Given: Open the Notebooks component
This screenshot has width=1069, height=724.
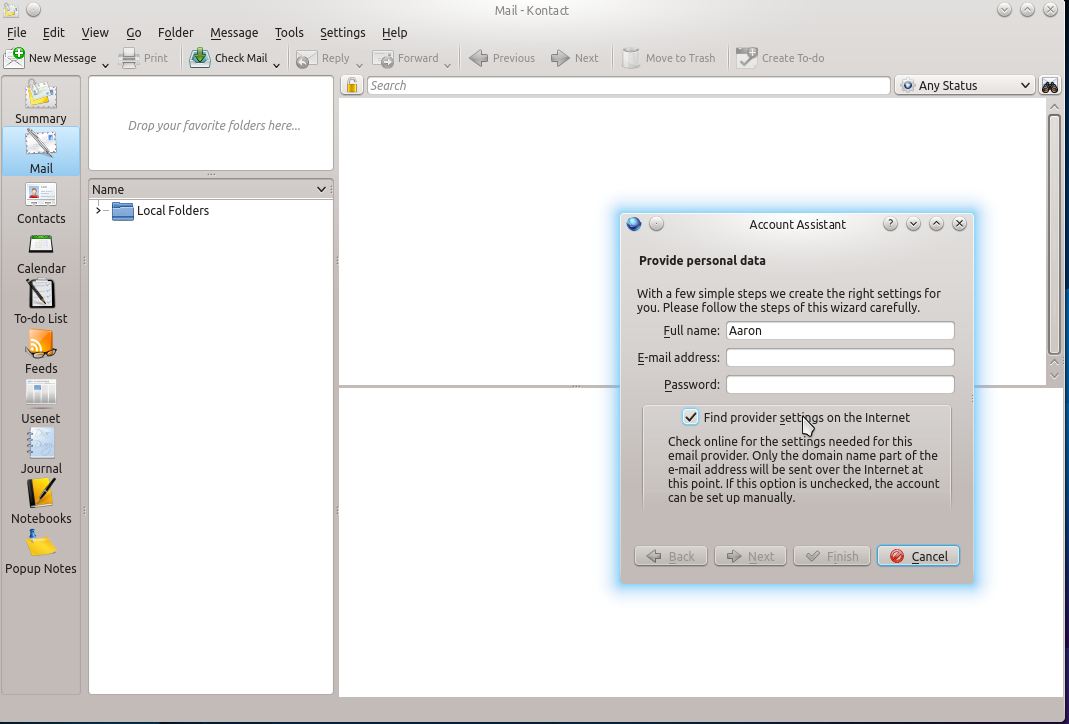Looking at the screenshot, I should (x=41, y=502).
